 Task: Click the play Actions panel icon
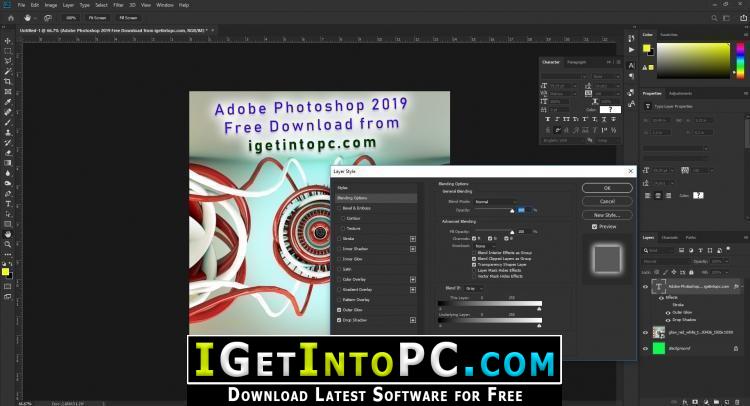631,49
